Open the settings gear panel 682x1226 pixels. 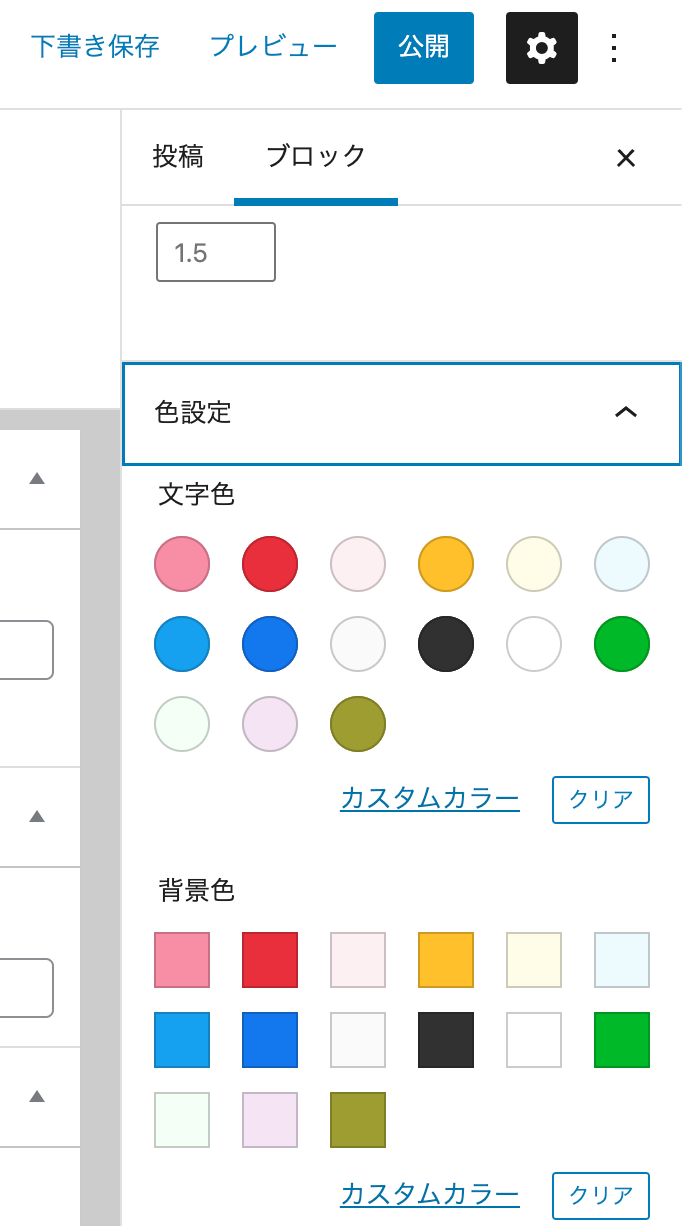point(542,48)
